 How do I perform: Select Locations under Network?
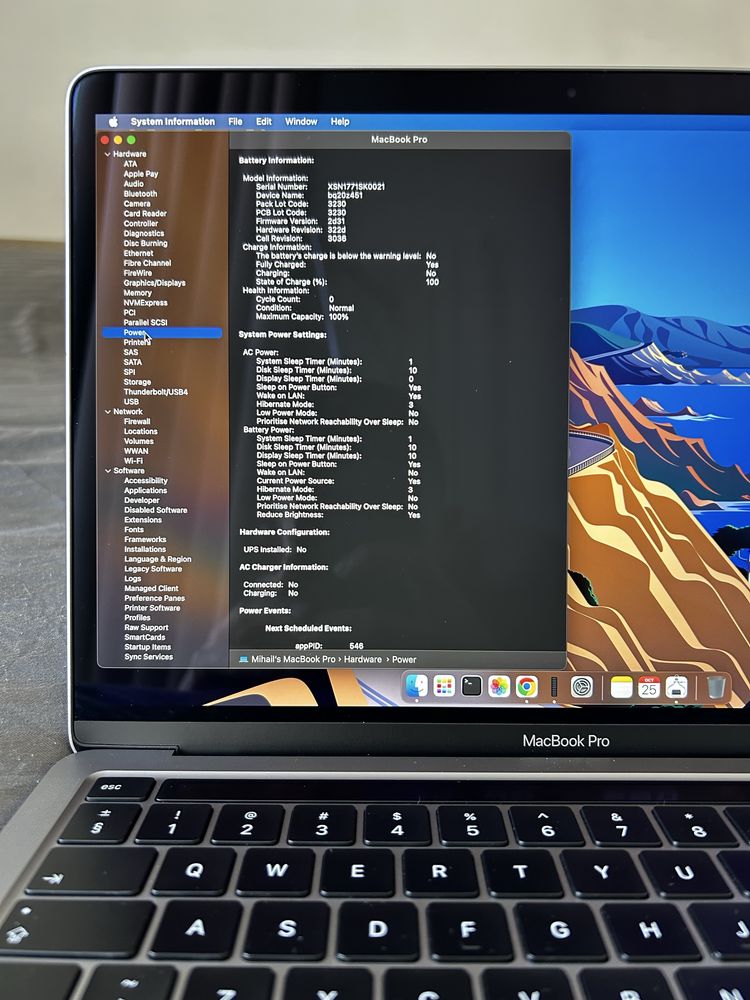[x=141, y=431]
